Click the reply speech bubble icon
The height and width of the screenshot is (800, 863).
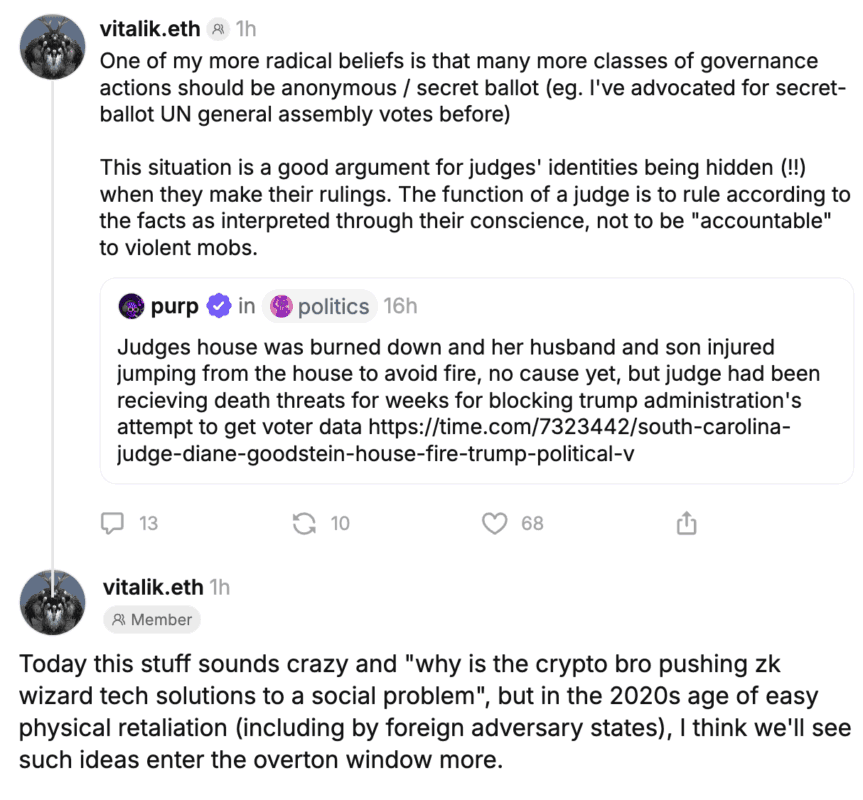click(x=115, y=522)
